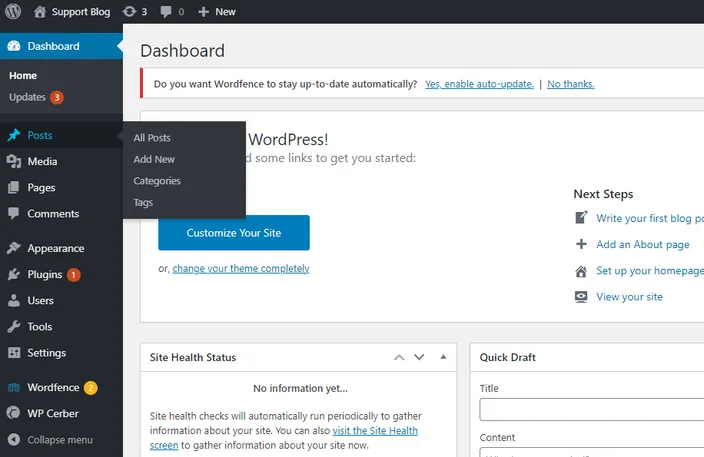This screenshot has height=457, width=704.
Task: Open comments bubble icon in admin bar
Action: click(x=166, y=12)
